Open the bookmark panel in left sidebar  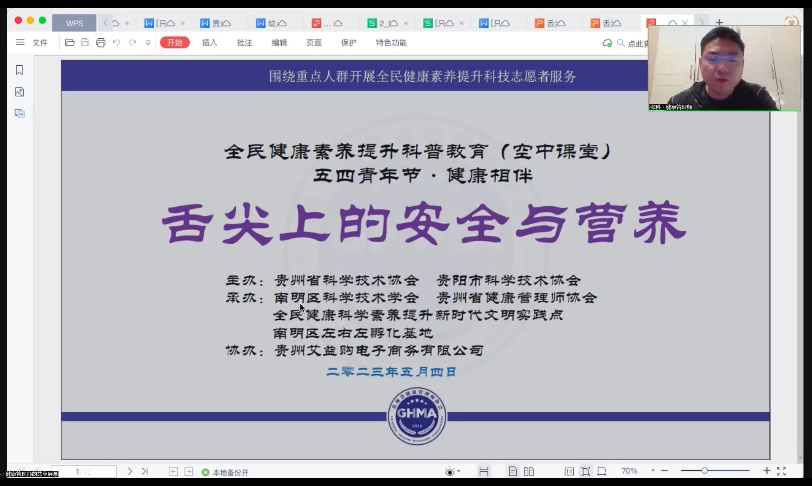click(x=19, y=70)
